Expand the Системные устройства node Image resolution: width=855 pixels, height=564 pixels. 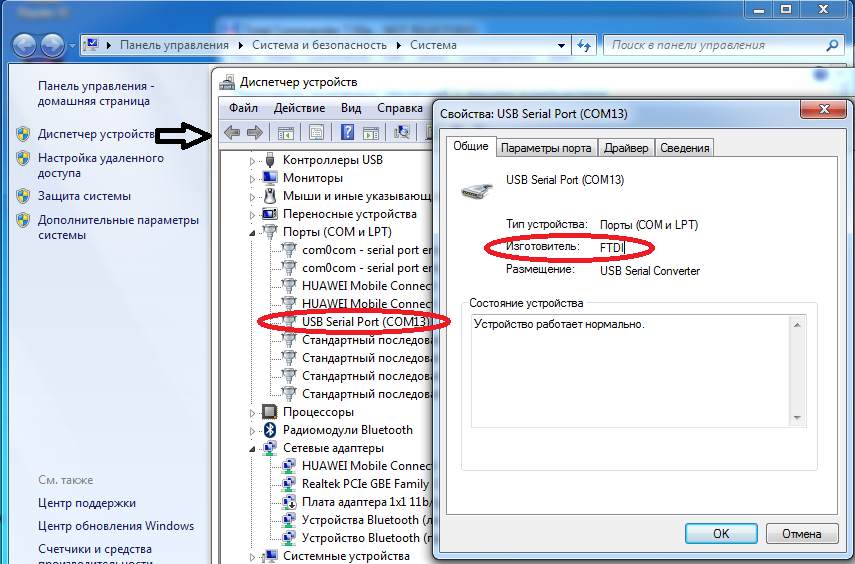tap(252, 557)
